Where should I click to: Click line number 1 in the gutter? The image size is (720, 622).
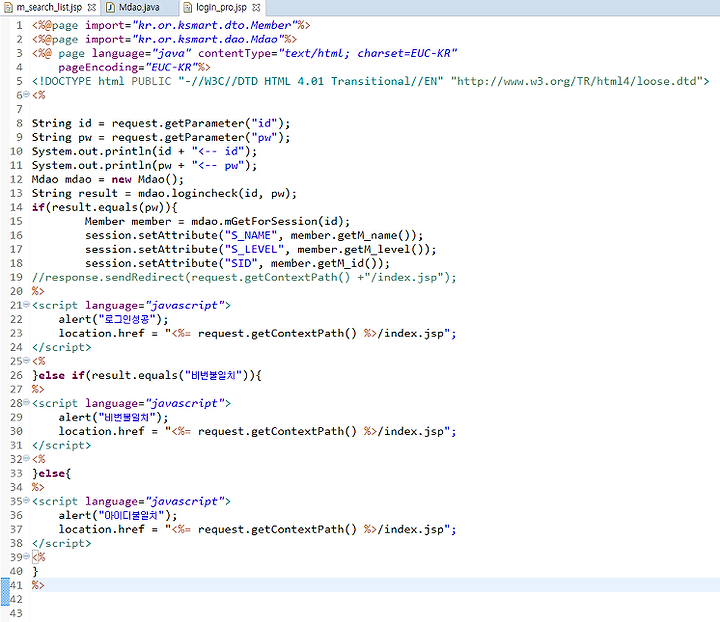[x=19, y=25]
